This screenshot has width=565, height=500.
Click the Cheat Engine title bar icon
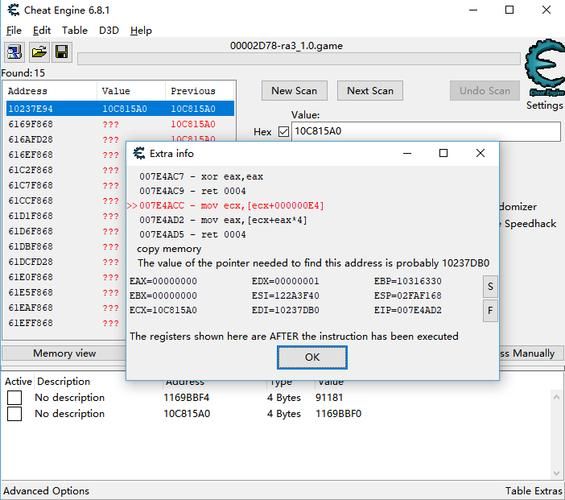coord(14,10)
